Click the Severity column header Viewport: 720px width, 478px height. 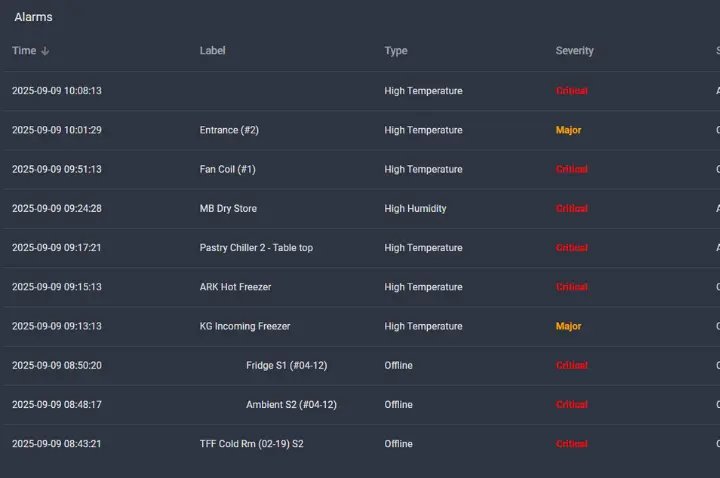(574, 51)
